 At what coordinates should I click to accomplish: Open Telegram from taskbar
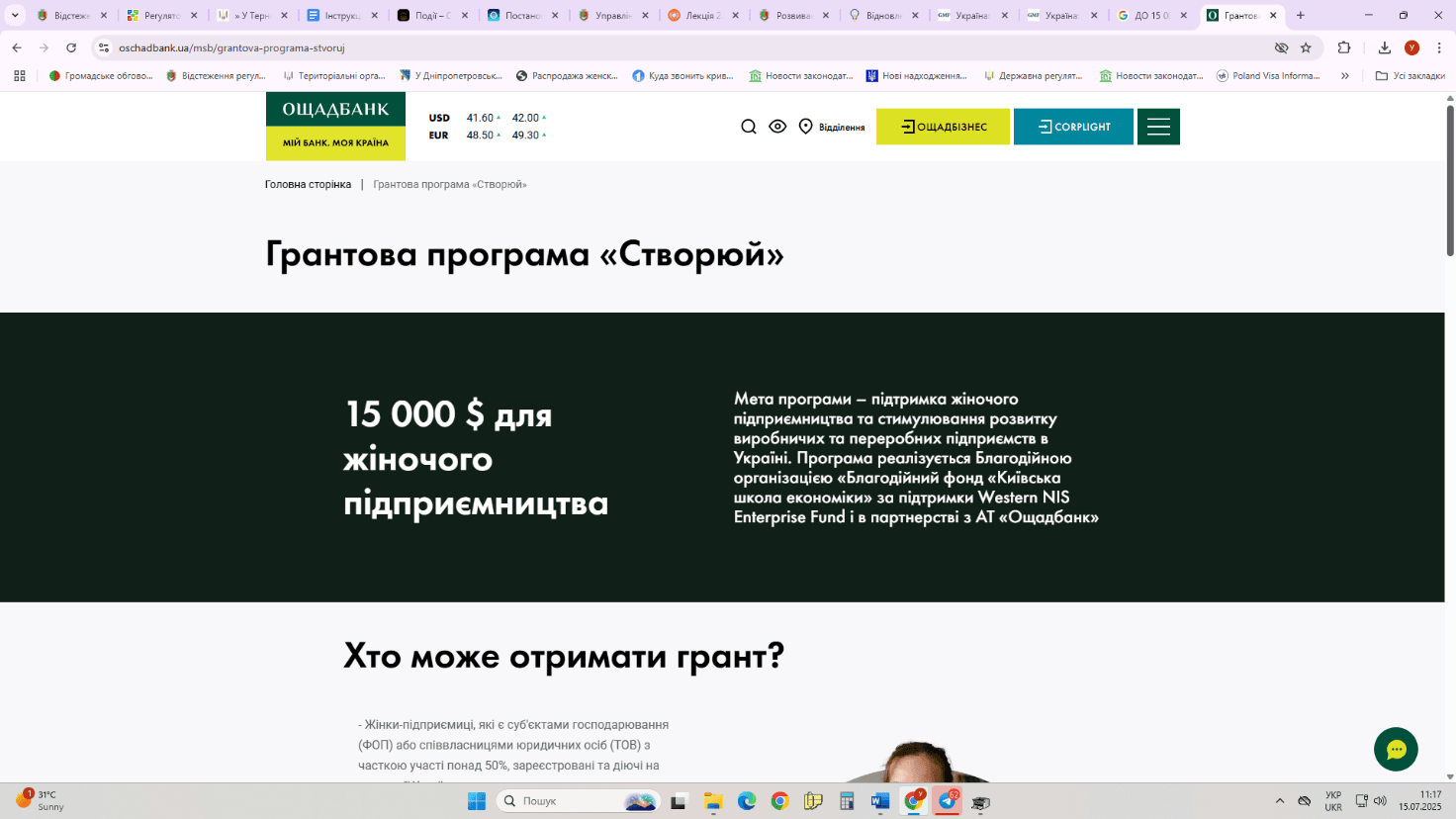coord(948,801)
